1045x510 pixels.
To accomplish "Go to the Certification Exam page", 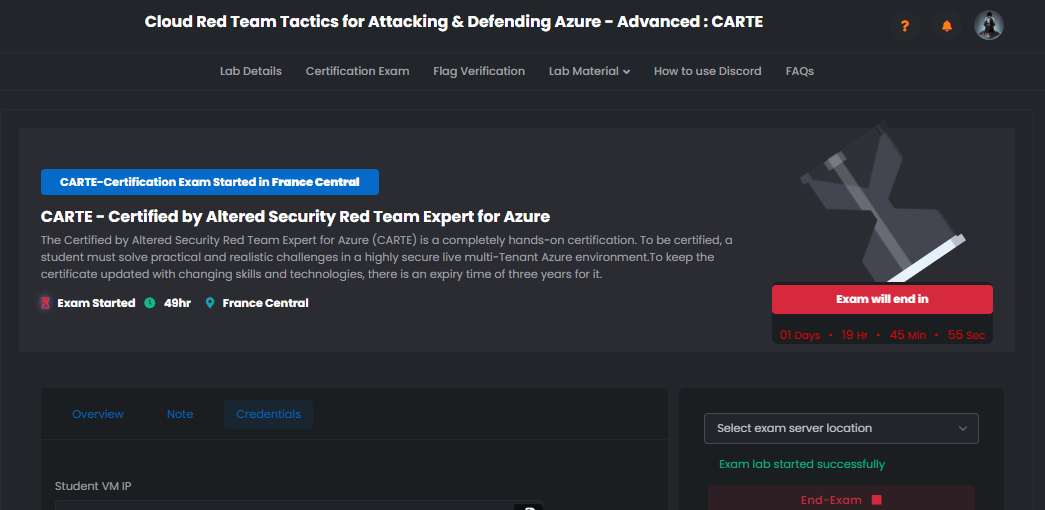I will point(357,71).
